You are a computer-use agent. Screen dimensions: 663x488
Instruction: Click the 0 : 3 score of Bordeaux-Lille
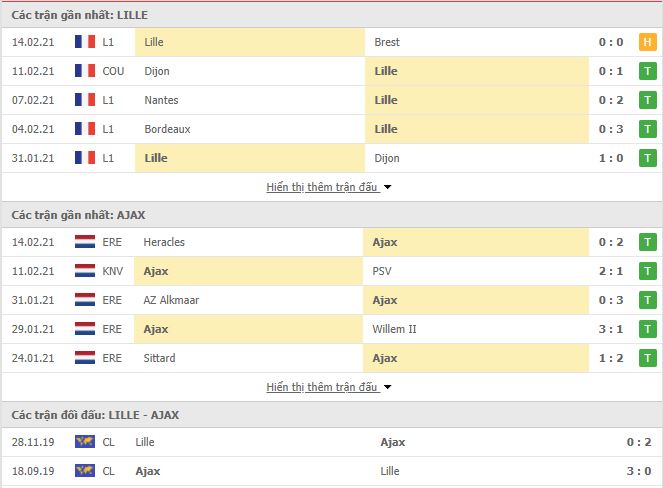click(x=611, y=129)
